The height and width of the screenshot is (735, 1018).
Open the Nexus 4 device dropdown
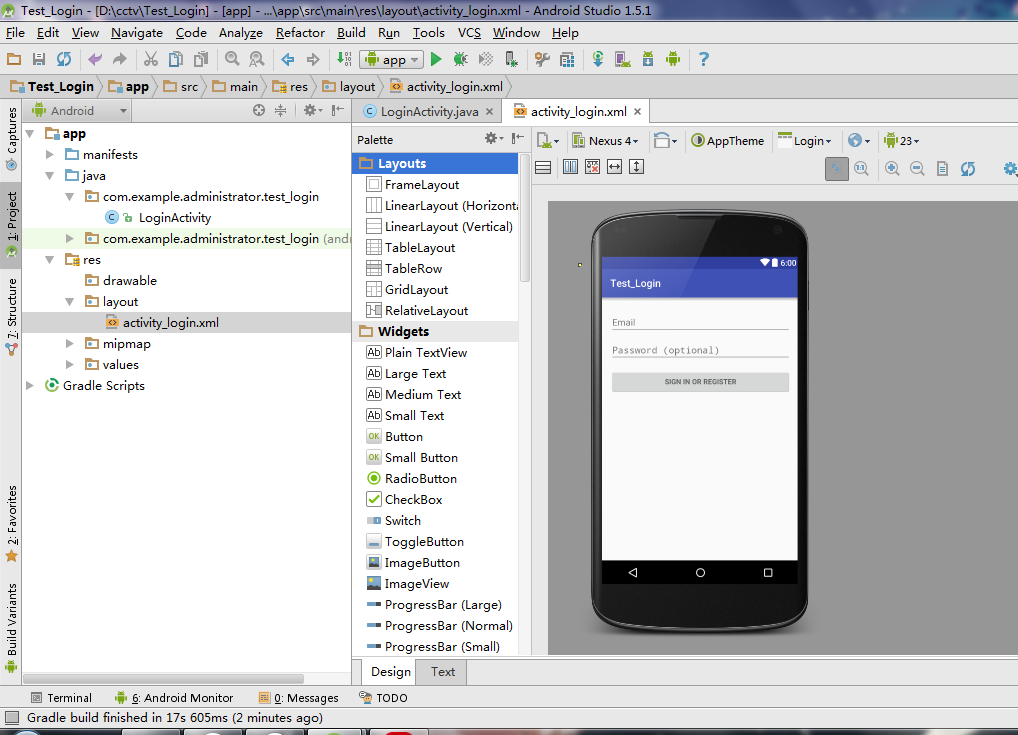(606, 141)
